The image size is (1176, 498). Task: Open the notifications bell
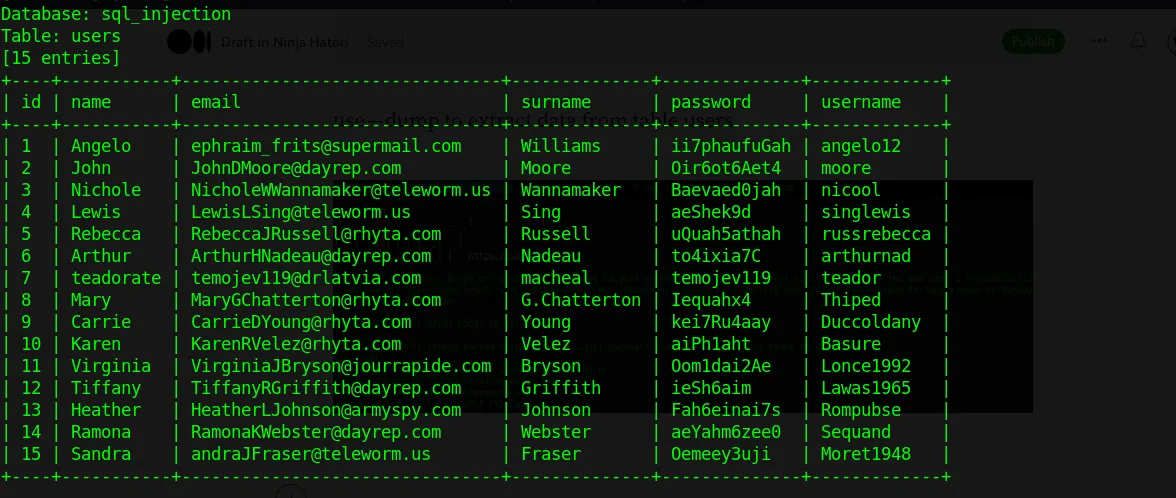(x=1138, y=42)
